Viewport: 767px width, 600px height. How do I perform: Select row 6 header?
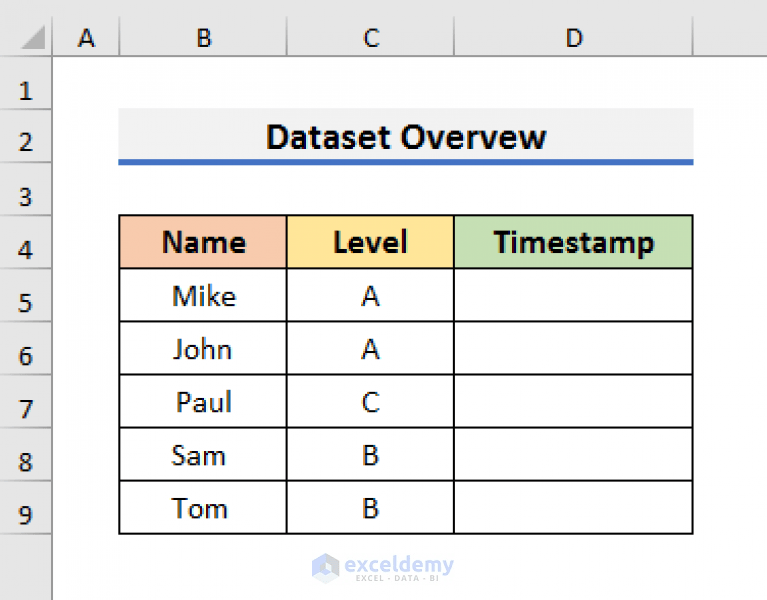(25, 348)
